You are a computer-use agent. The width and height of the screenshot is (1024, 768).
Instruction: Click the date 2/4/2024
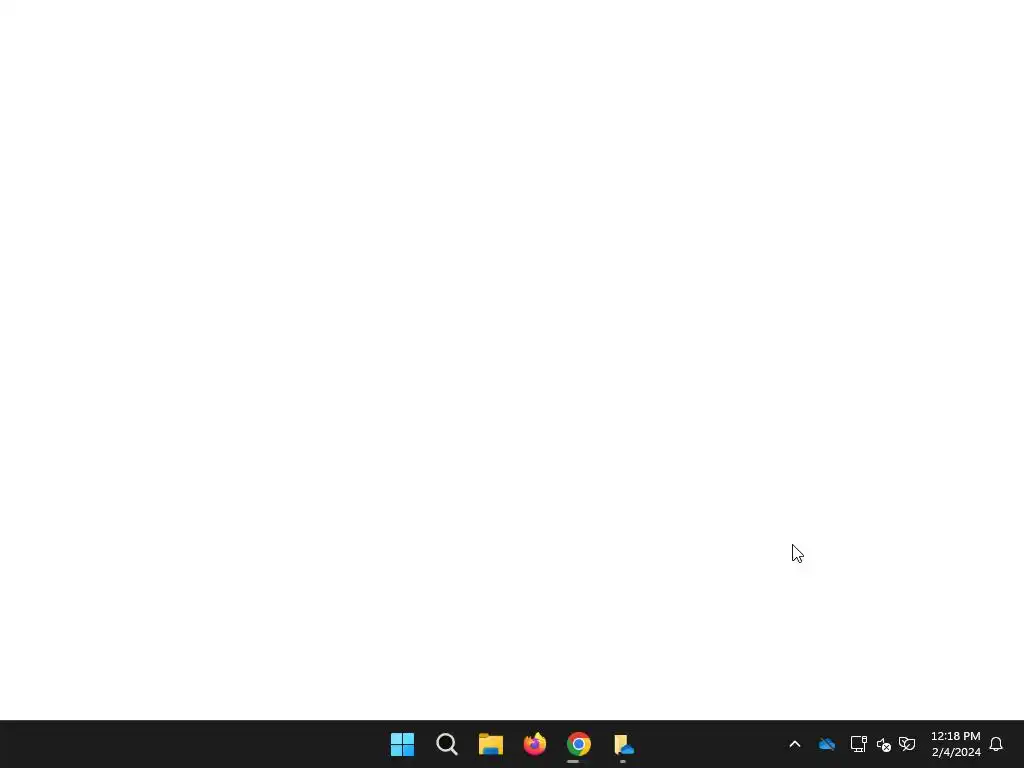coord(956,752)
